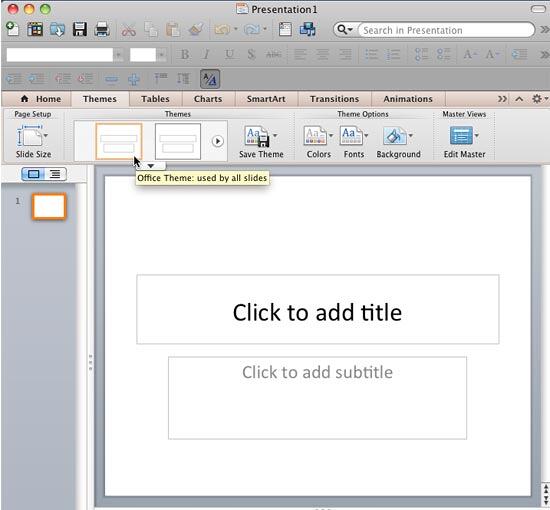The width and height of the screenshot is (550, 510).
Task: Click the Bold formatting icon
Action: click(185, 54)
